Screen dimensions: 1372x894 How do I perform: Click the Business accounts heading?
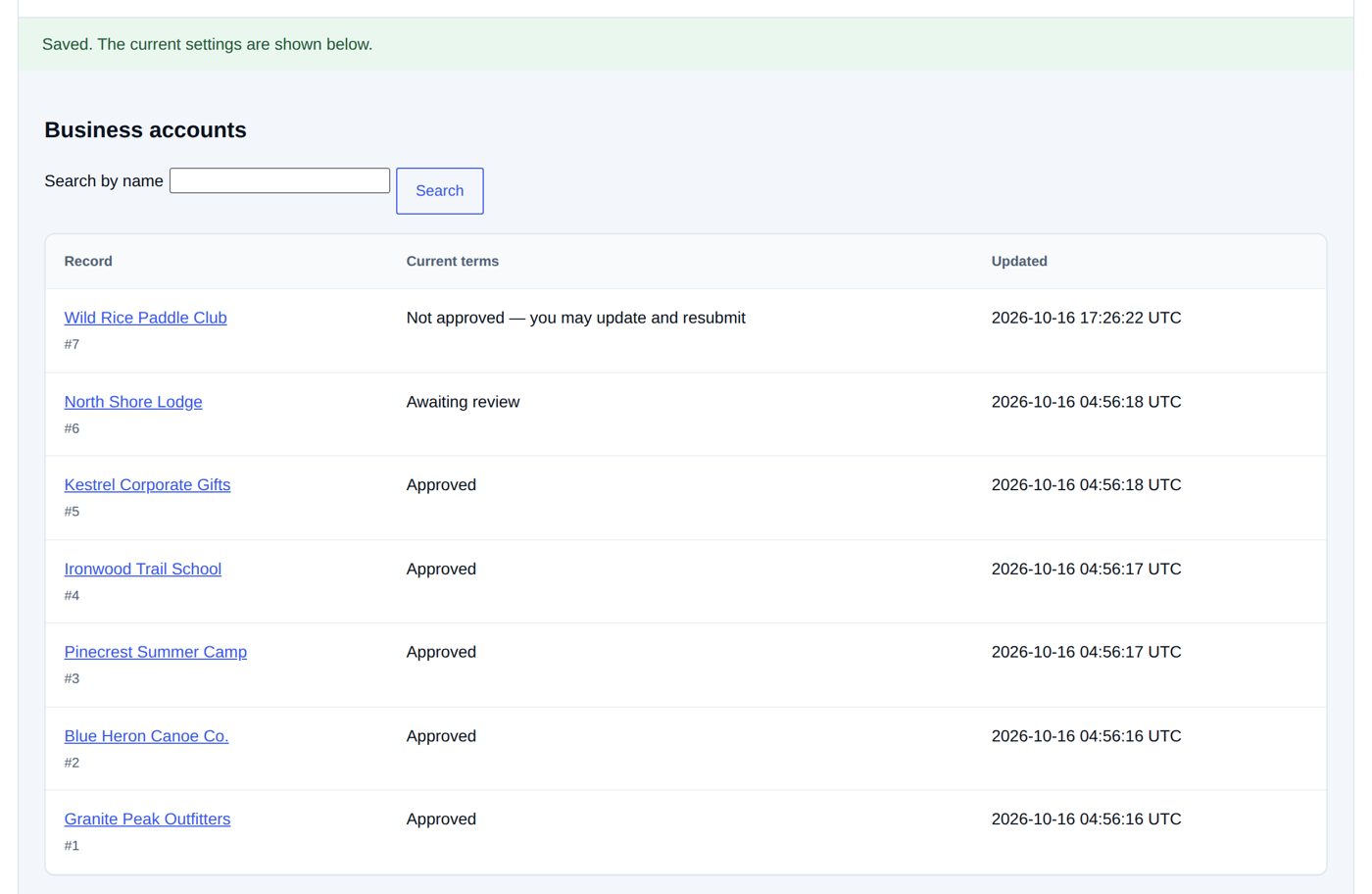pos(145,130)
